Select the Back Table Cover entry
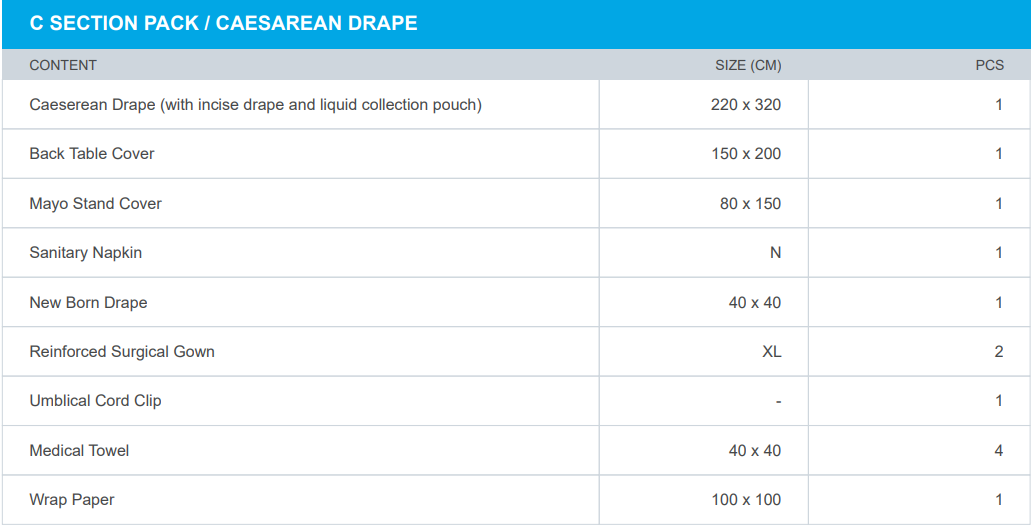1034x528 pixels. tap(92, 154)
